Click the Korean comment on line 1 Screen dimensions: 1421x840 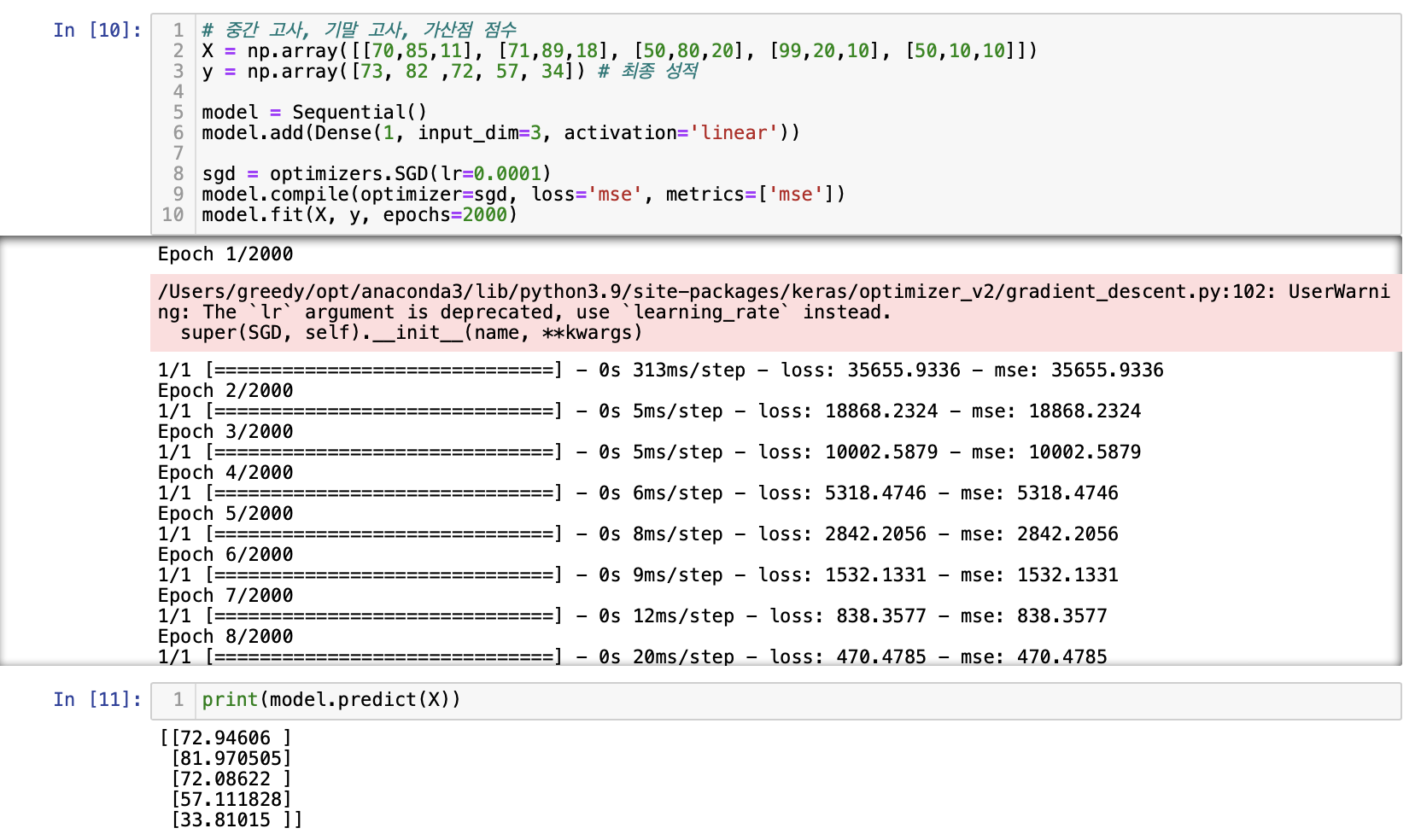[x=360, y=31]
